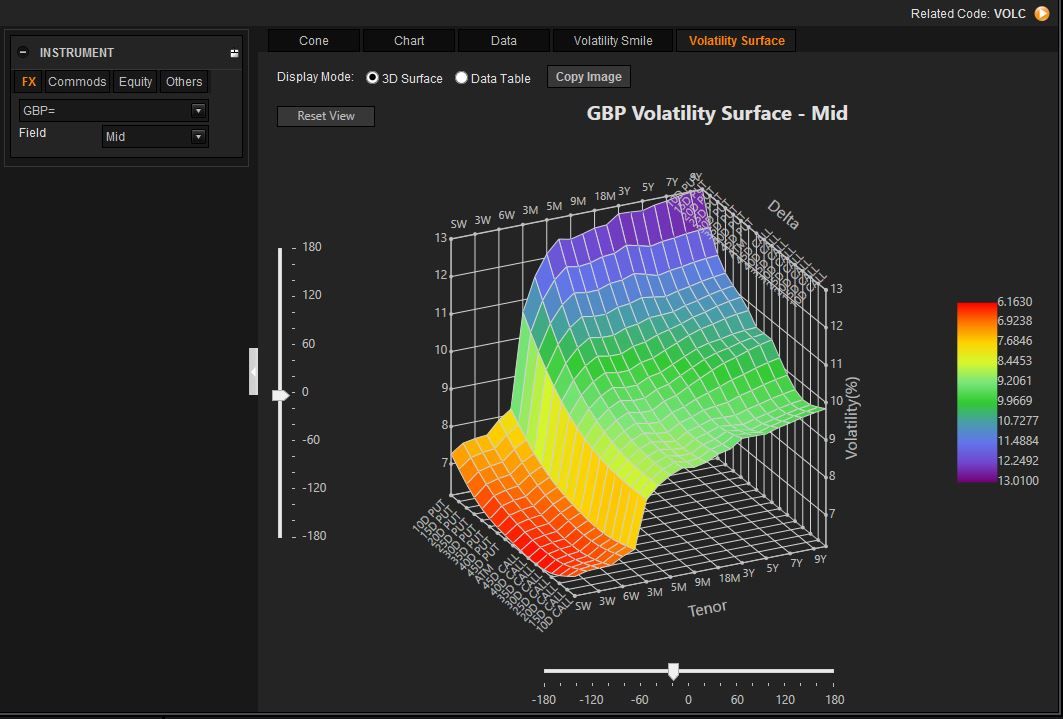Click the Reset View button

[x=326, y=116]
